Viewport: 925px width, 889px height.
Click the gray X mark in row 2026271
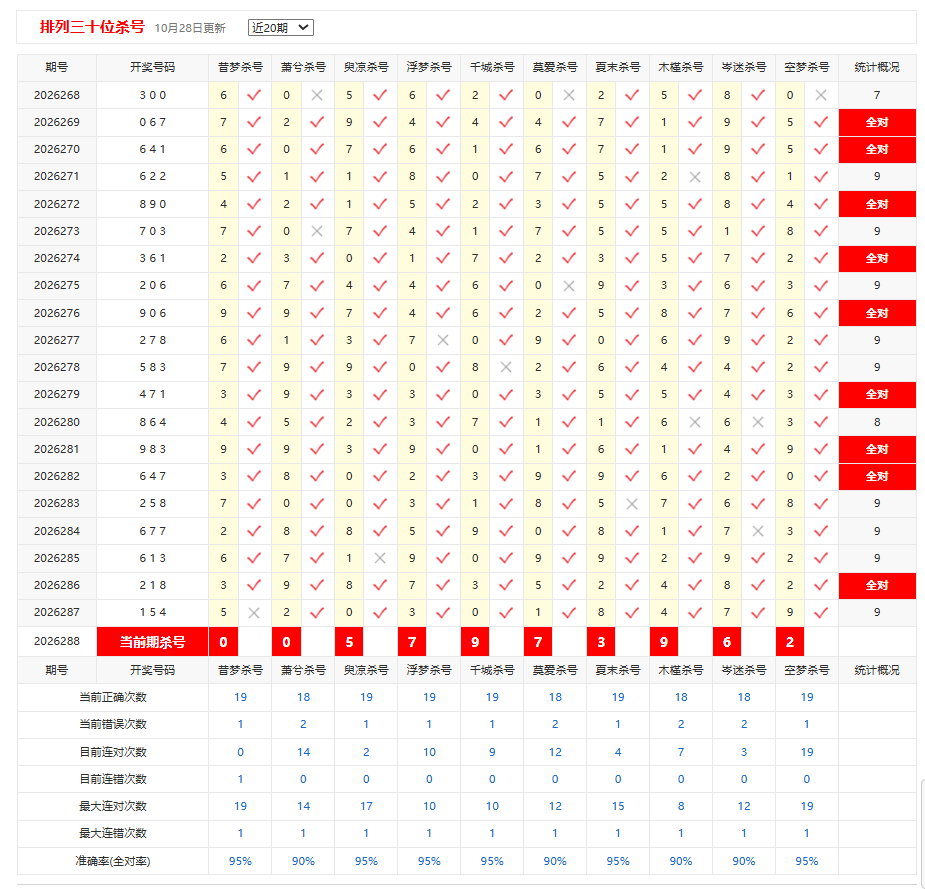pos(695,177)
